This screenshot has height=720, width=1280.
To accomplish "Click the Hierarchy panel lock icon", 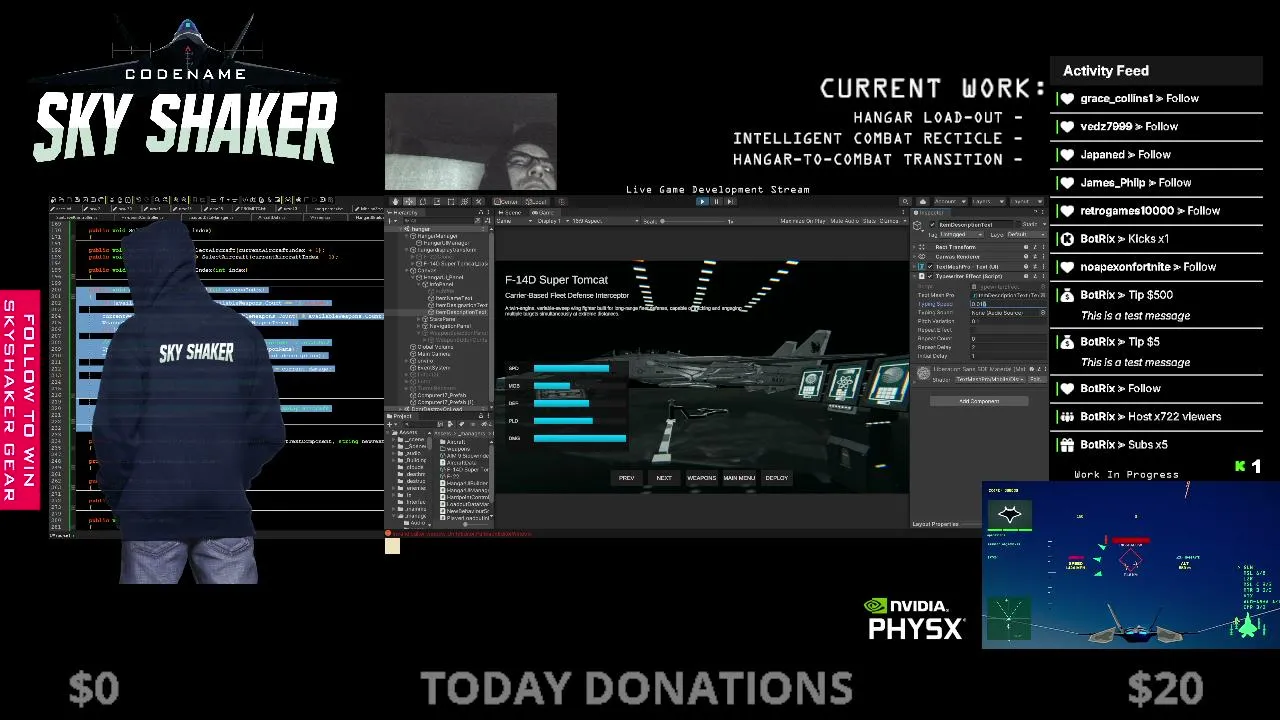I will point(480,212).
